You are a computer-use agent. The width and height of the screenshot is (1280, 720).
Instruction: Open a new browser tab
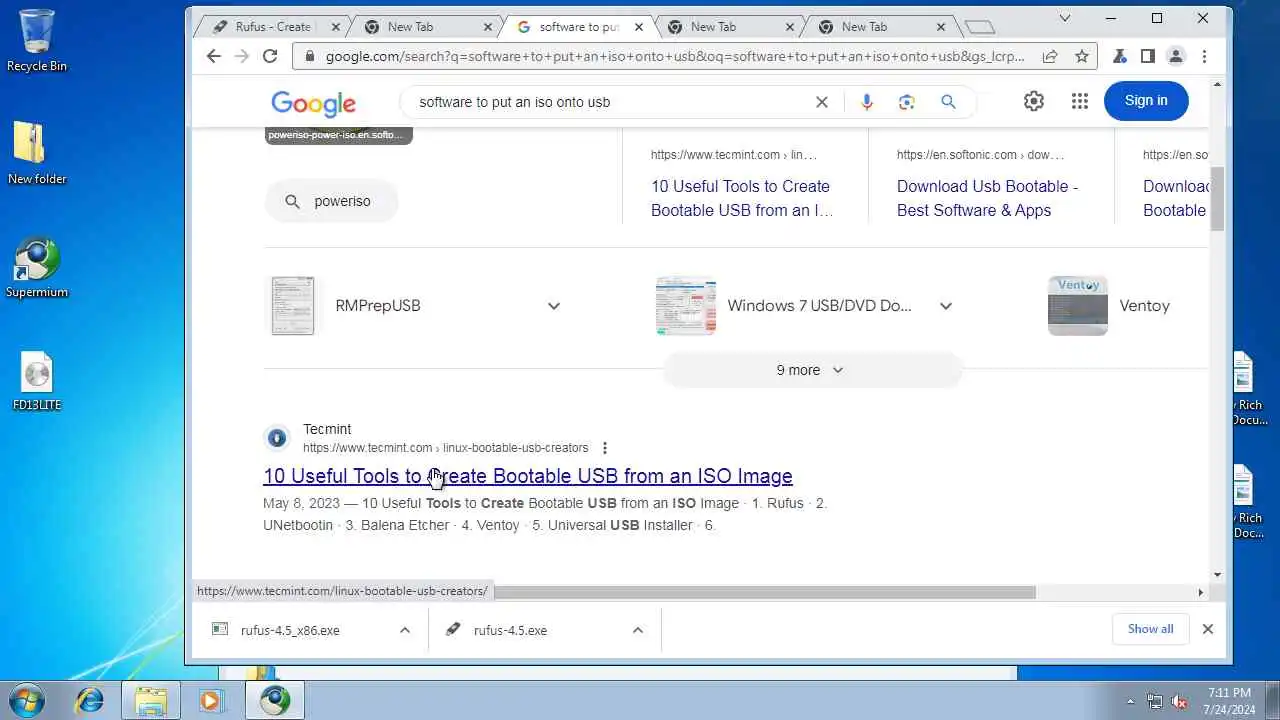click(980, 27)
